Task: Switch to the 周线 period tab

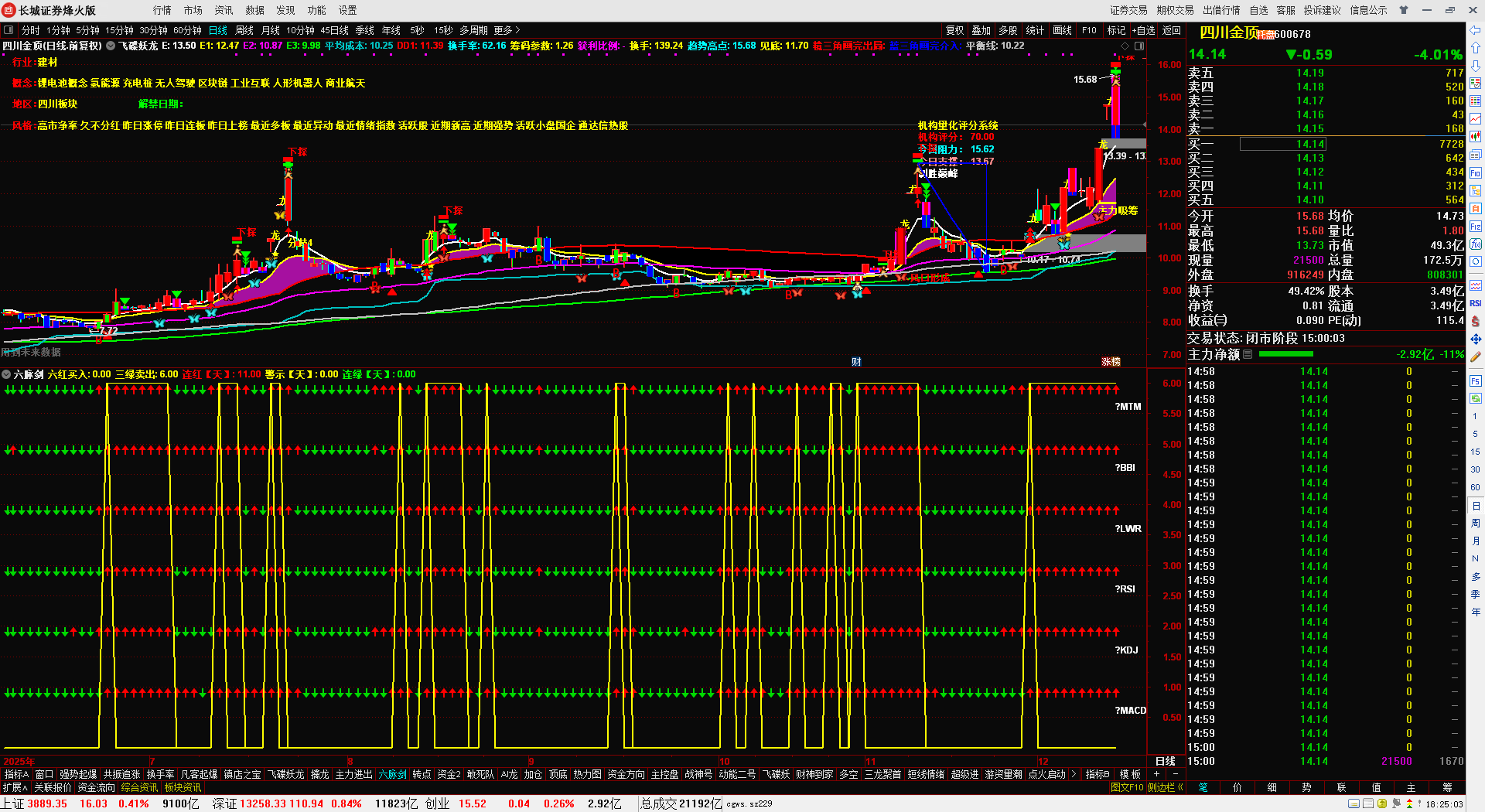Action: (244, 30)
